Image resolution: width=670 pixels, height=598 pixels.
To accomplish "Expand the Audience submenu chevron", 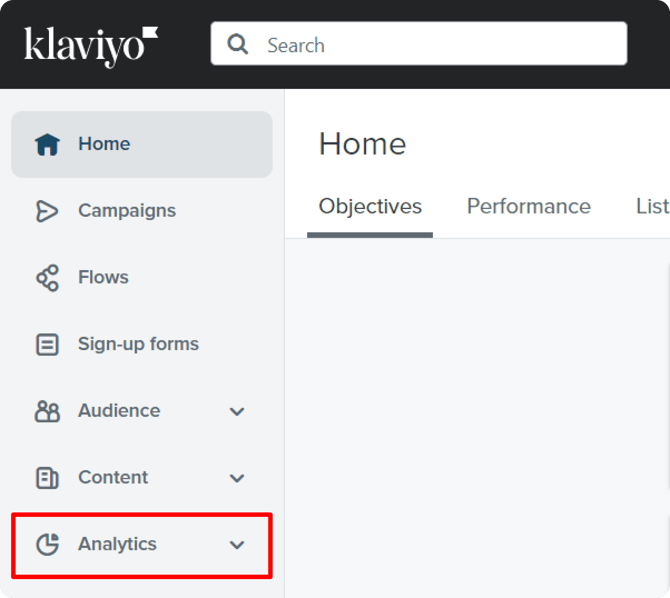I will click(237, 411).
